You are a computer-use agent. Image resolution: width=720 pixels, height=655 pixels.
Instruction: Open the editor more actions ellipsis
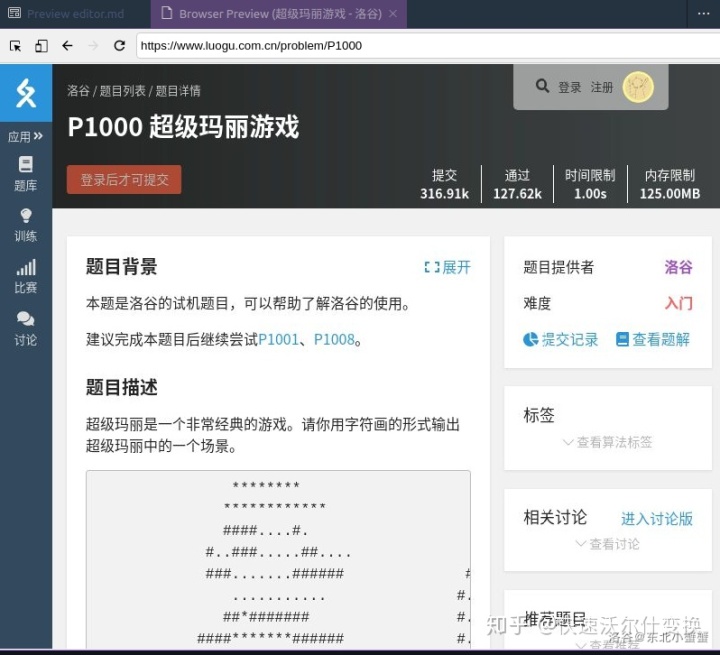(x=703, y=14)
